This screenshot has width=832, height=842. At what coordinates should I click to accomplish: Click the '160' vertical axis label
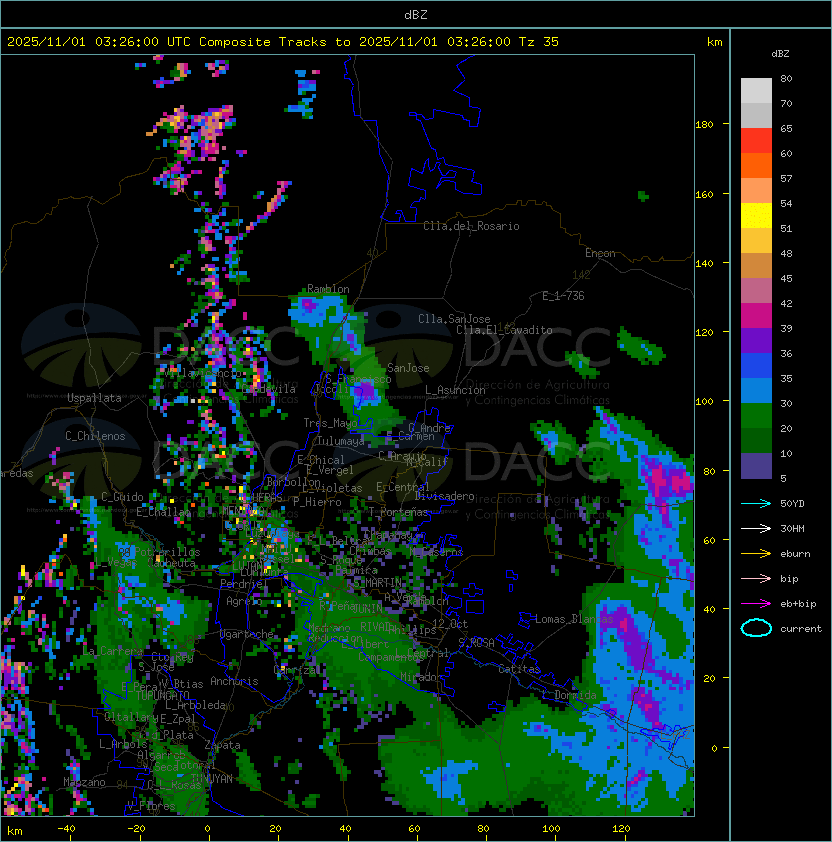[x=704, y=194]
